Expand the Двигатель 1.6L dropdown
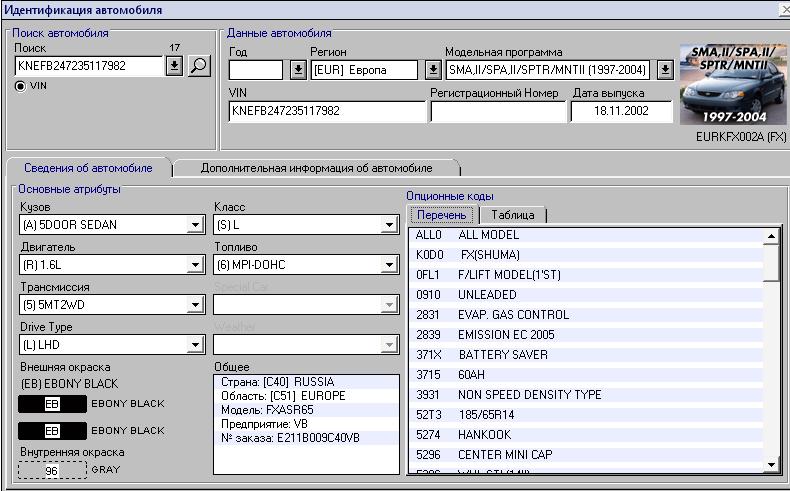790x491 pixels. pyautogui.click(x=196, y=265)
